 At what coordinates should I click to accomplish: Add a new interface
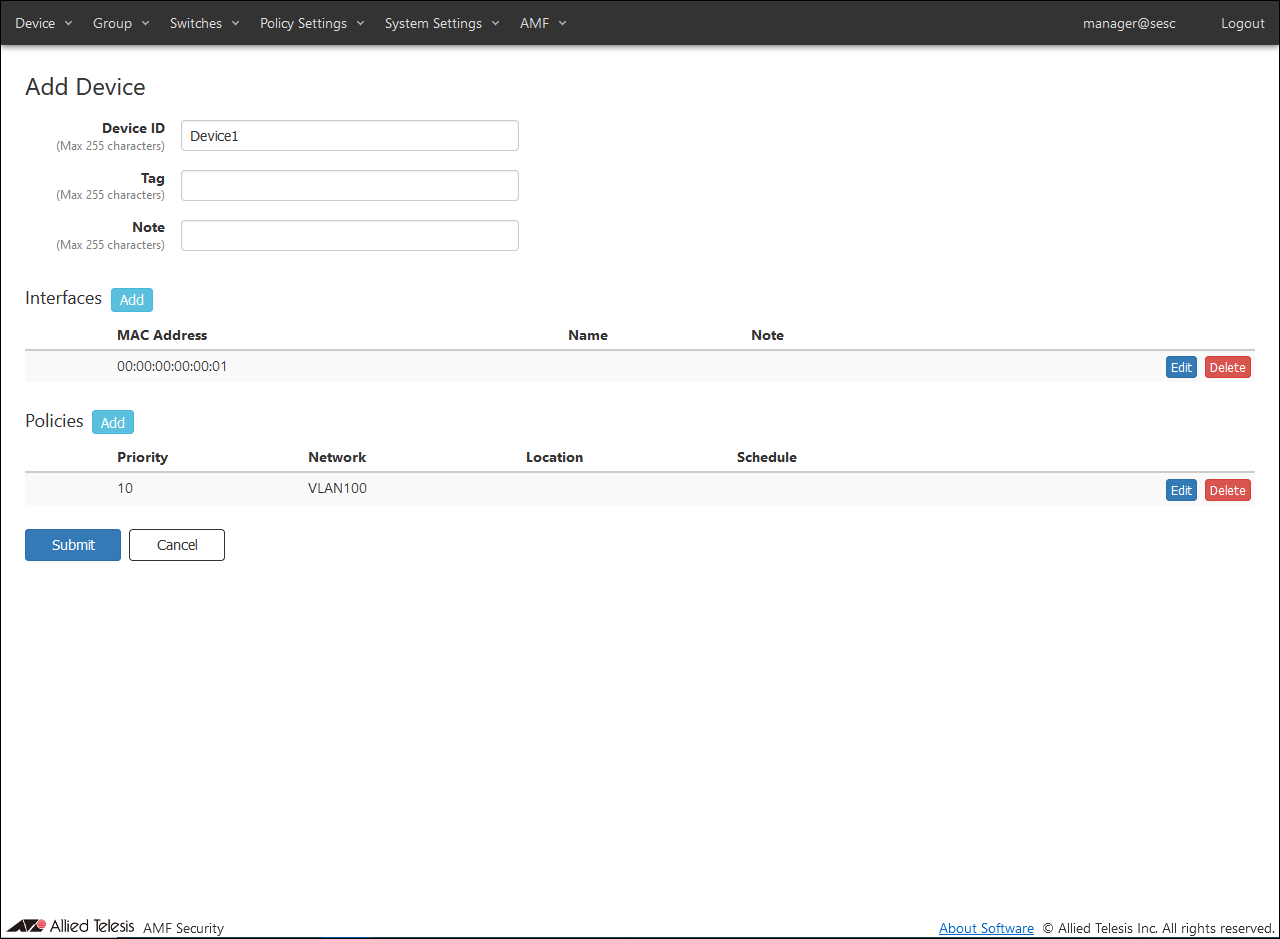pos(132,300)
